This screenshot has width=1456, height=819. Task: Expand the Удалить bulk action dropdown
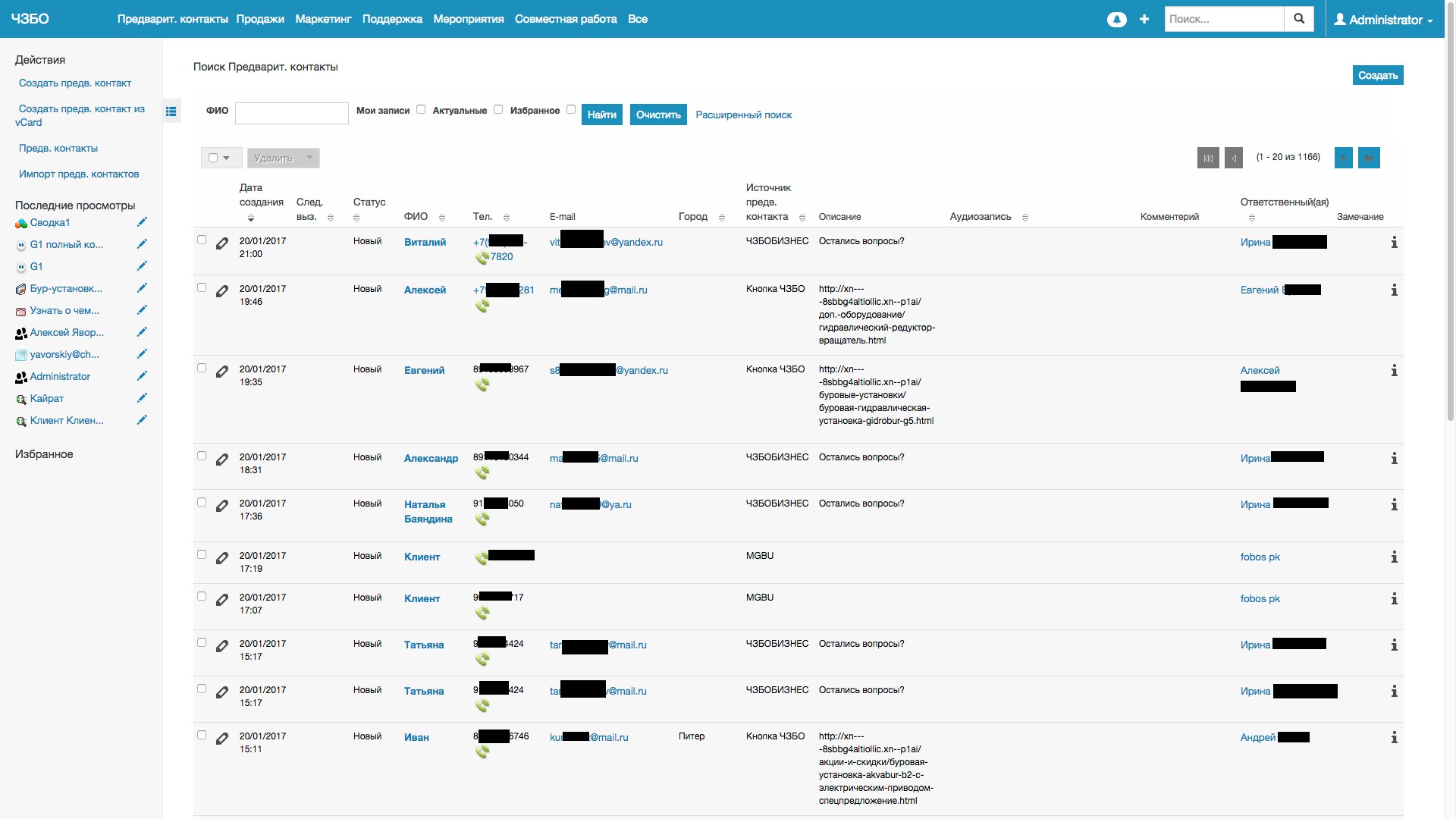pyautogui.click(x=309, y=158)
